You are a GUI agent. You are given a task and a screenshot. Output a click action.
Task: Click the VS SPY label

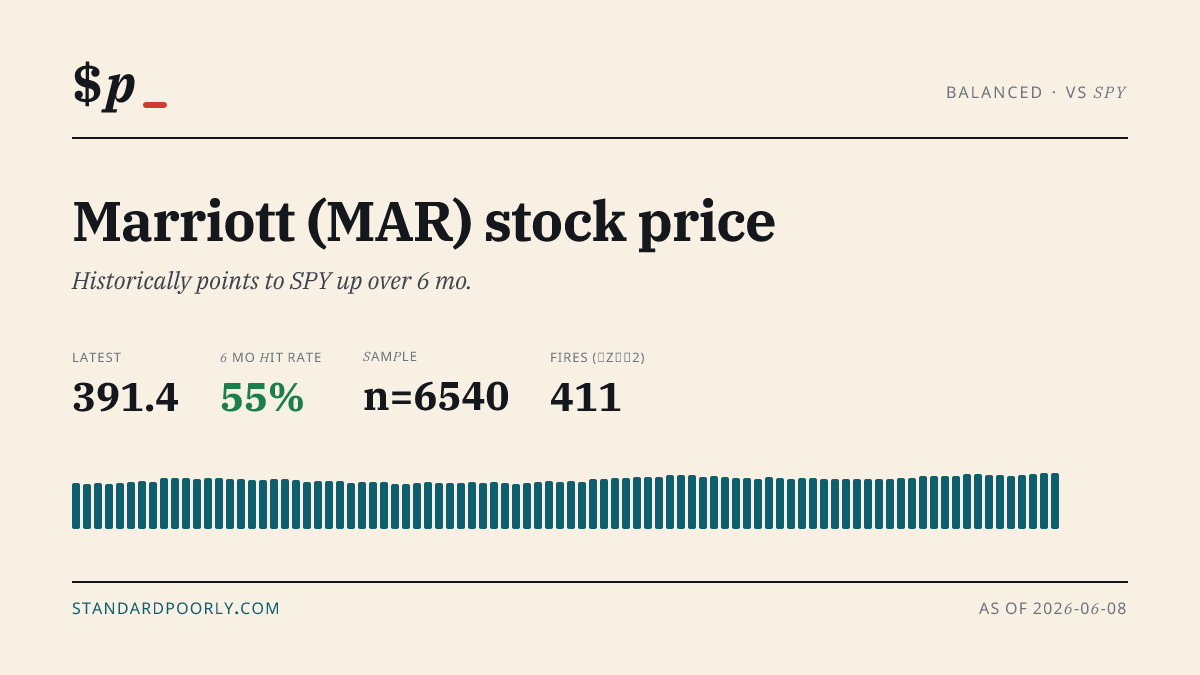click(1096, 92)
